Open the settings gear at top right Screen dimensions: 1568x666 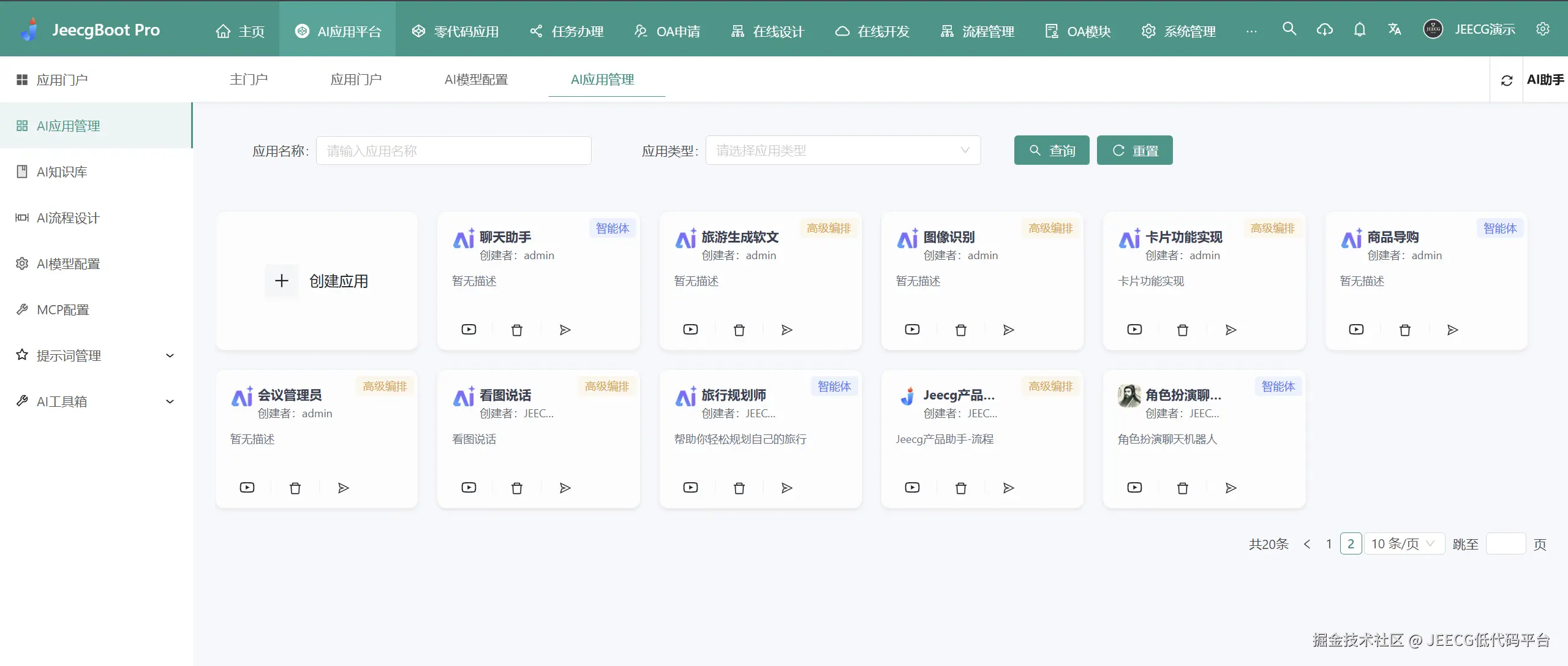[1543, 29]
